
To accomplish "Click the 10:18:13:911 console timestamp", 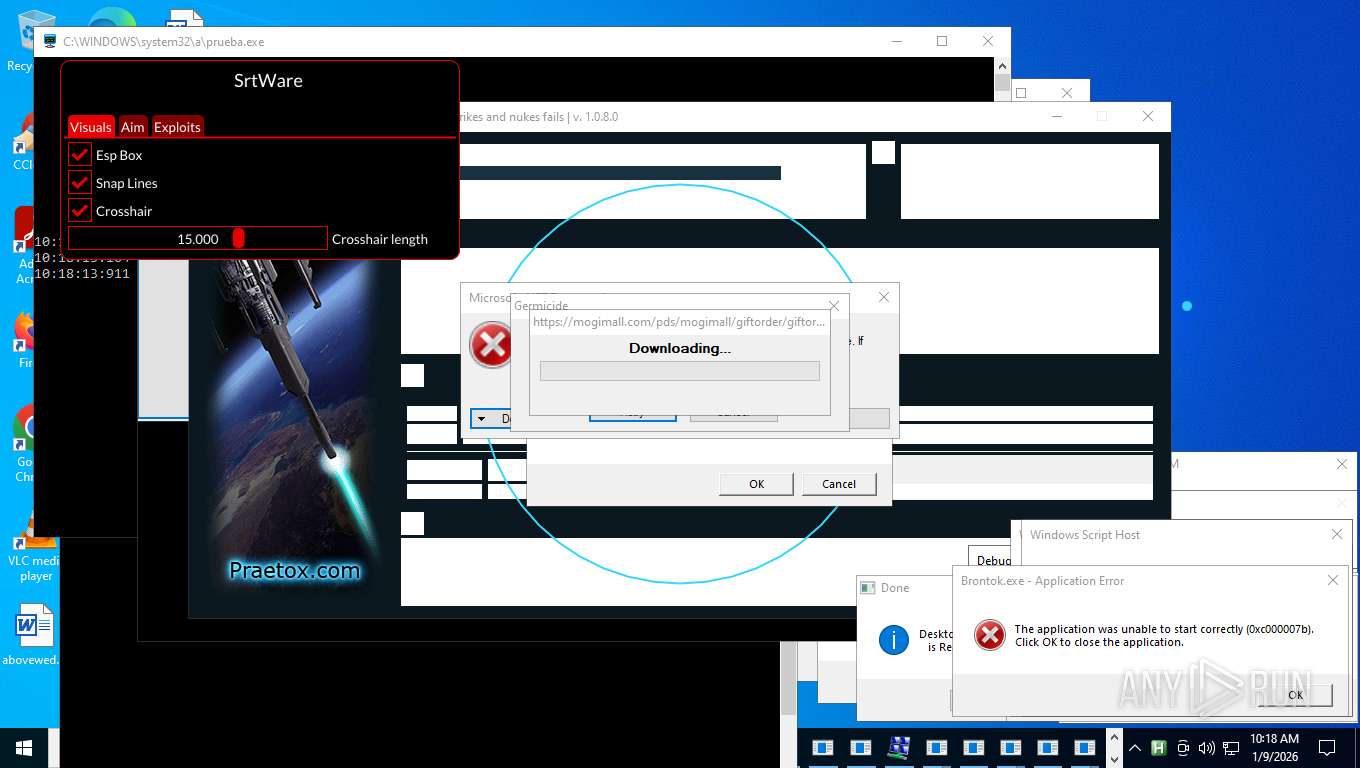I will point(82,273).
